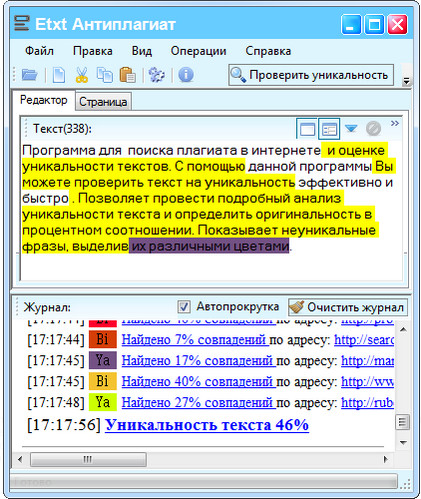Expand text panel toolbar chevron »
This screenshot has width=421, height=499.
click(395, 124)
